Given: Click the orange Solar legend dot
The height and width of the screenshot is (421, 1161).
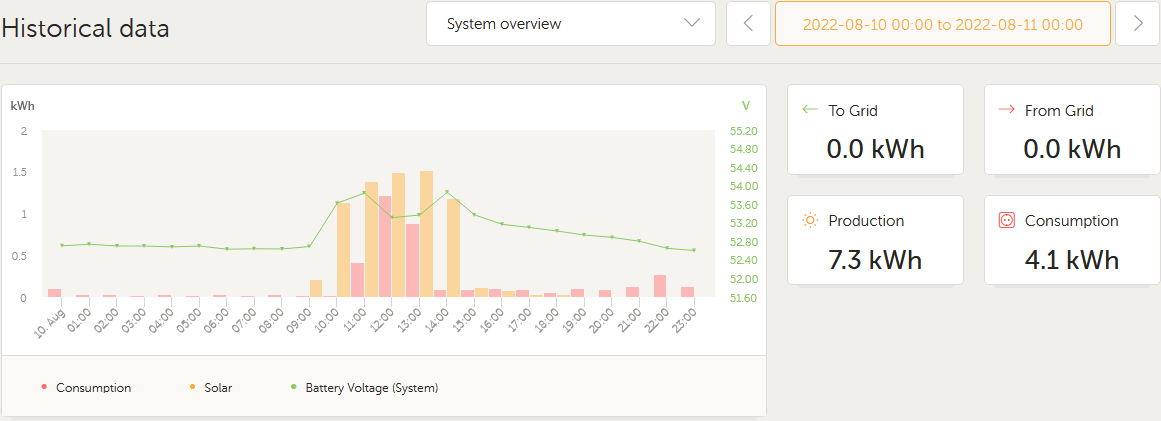Looking at the screenshot, I should pyautogui.click(x=192, y=387).
